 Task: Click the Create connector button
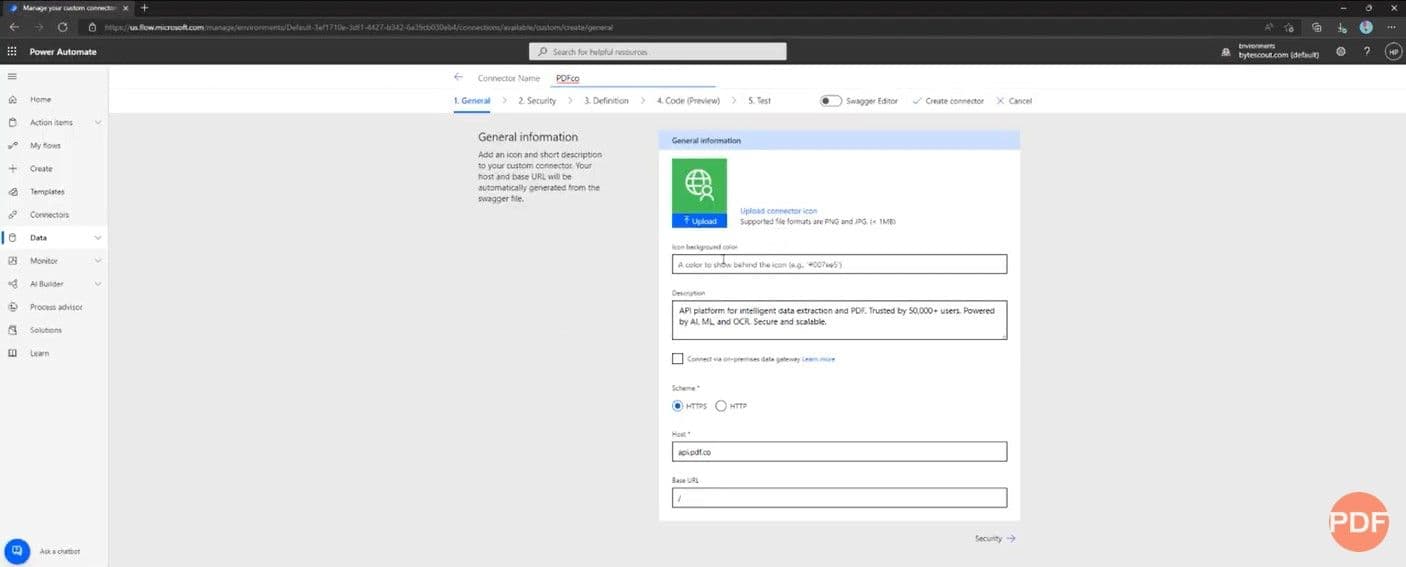tap(948, 101)
